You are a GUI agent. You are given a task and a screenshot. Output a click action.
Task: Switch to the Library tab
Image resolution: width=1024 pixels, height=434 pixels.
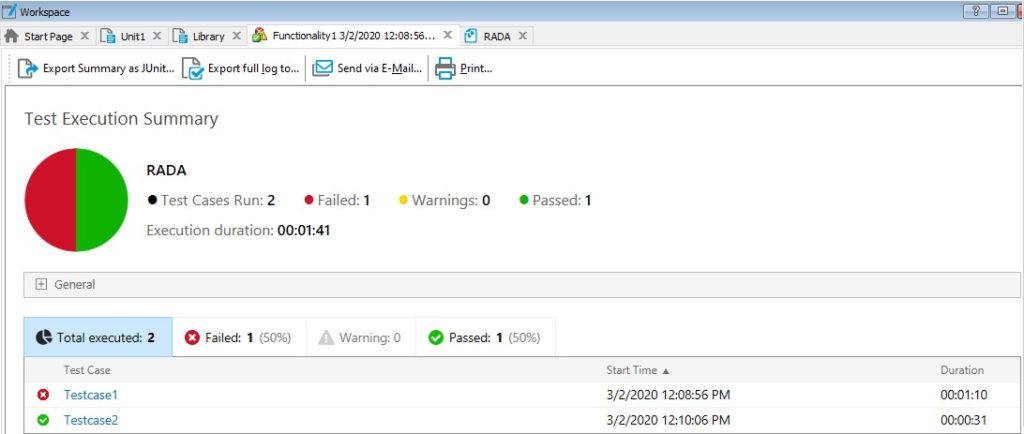click(x=208, y=36)
